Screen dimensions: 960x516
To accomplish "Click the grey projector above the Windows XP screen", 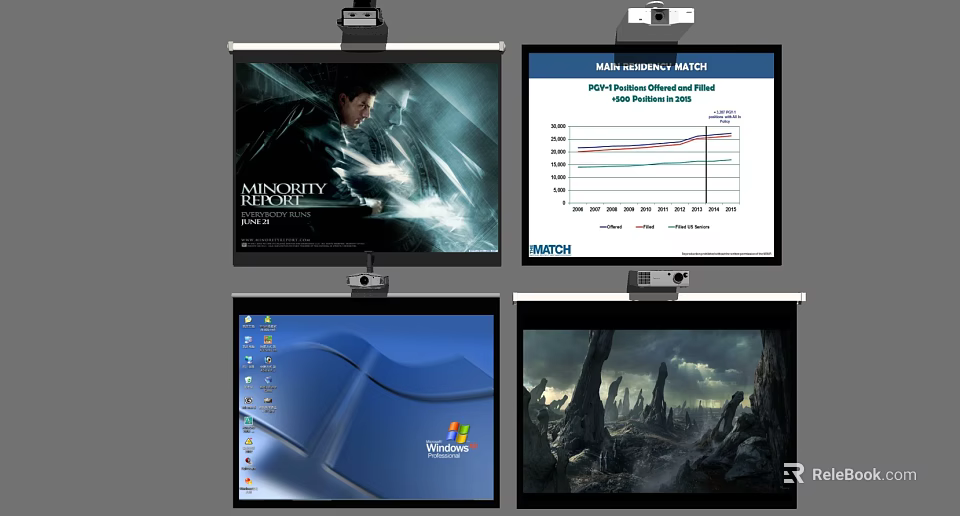I will (x=367, y=281).
